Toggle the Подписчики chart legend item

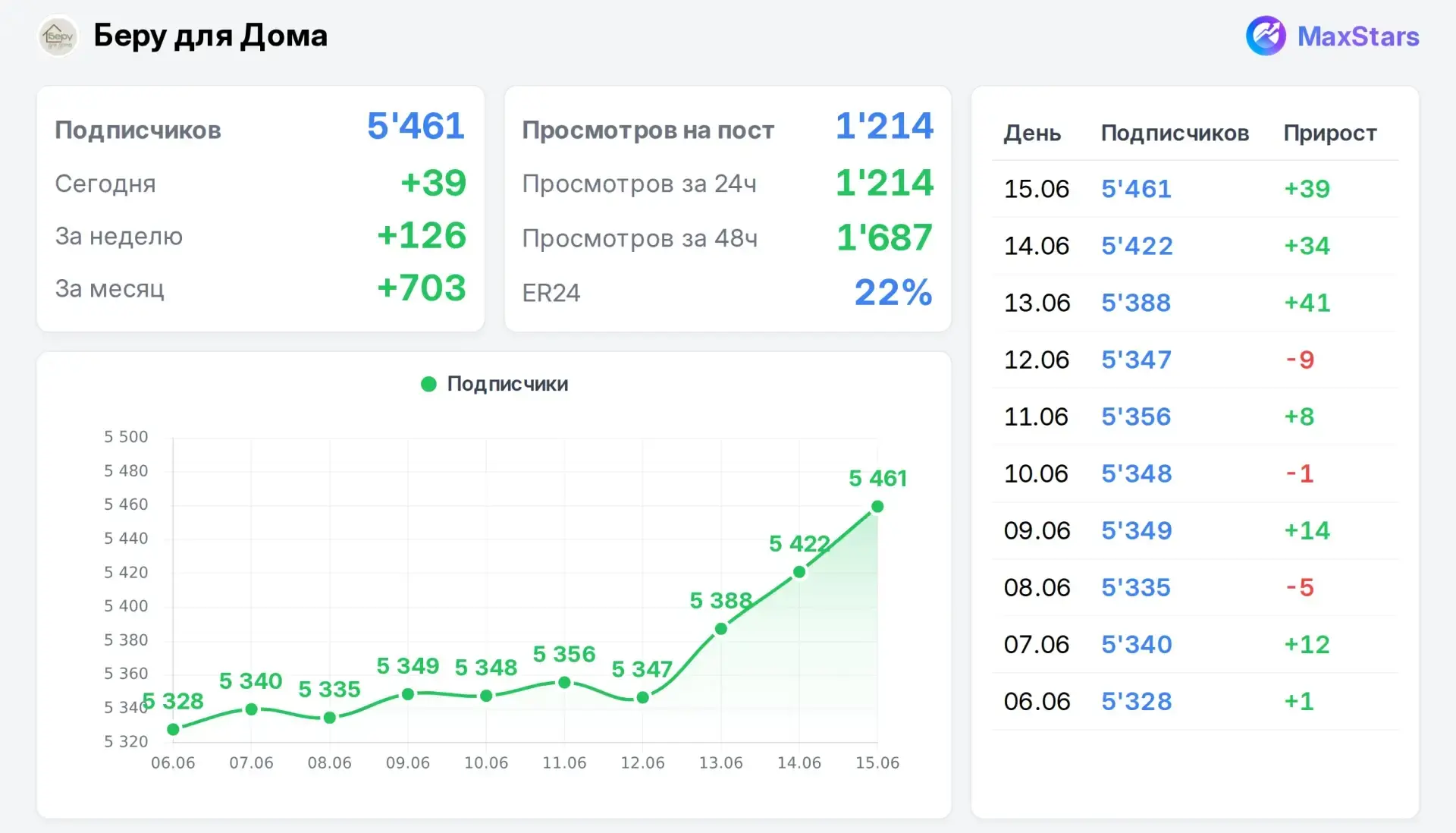click(x=494, y=384)
